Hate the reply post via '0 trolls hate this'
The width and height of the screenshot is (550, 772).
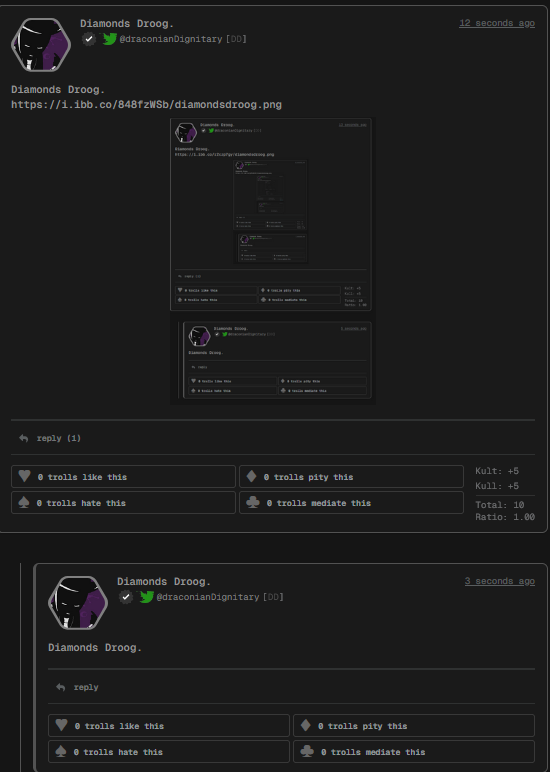[169, 752]
